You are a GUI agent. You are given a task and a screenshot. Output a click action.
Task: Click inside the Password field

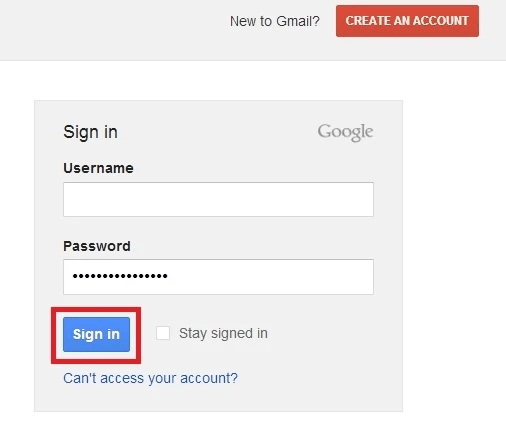218,277
